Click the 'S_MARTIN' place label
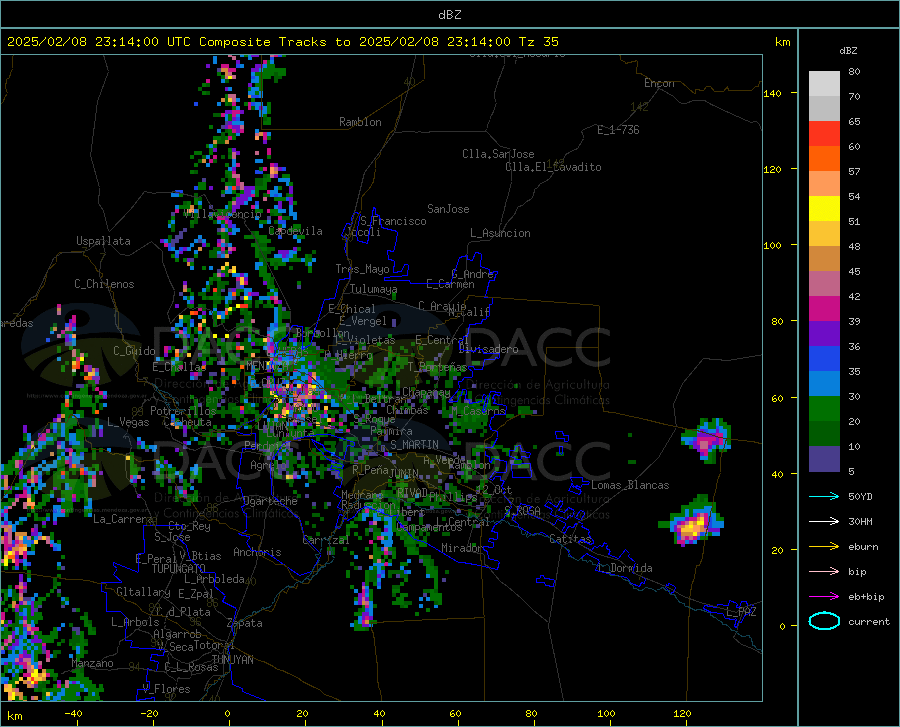Screen dimensions: 900x727 414,445
